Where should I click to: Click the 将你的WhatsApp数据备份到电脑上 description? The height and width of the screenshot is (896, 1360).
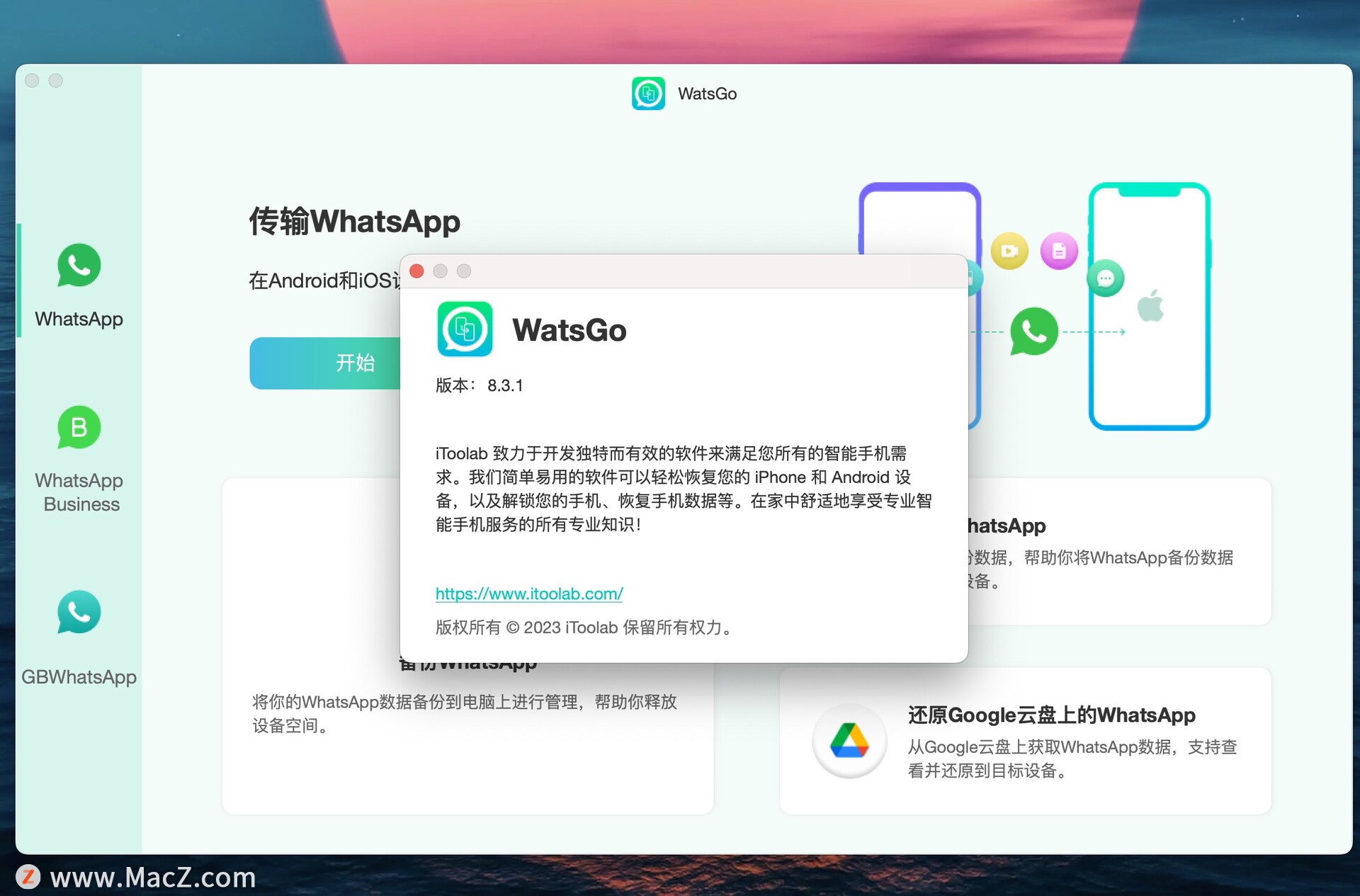[465, 713]
